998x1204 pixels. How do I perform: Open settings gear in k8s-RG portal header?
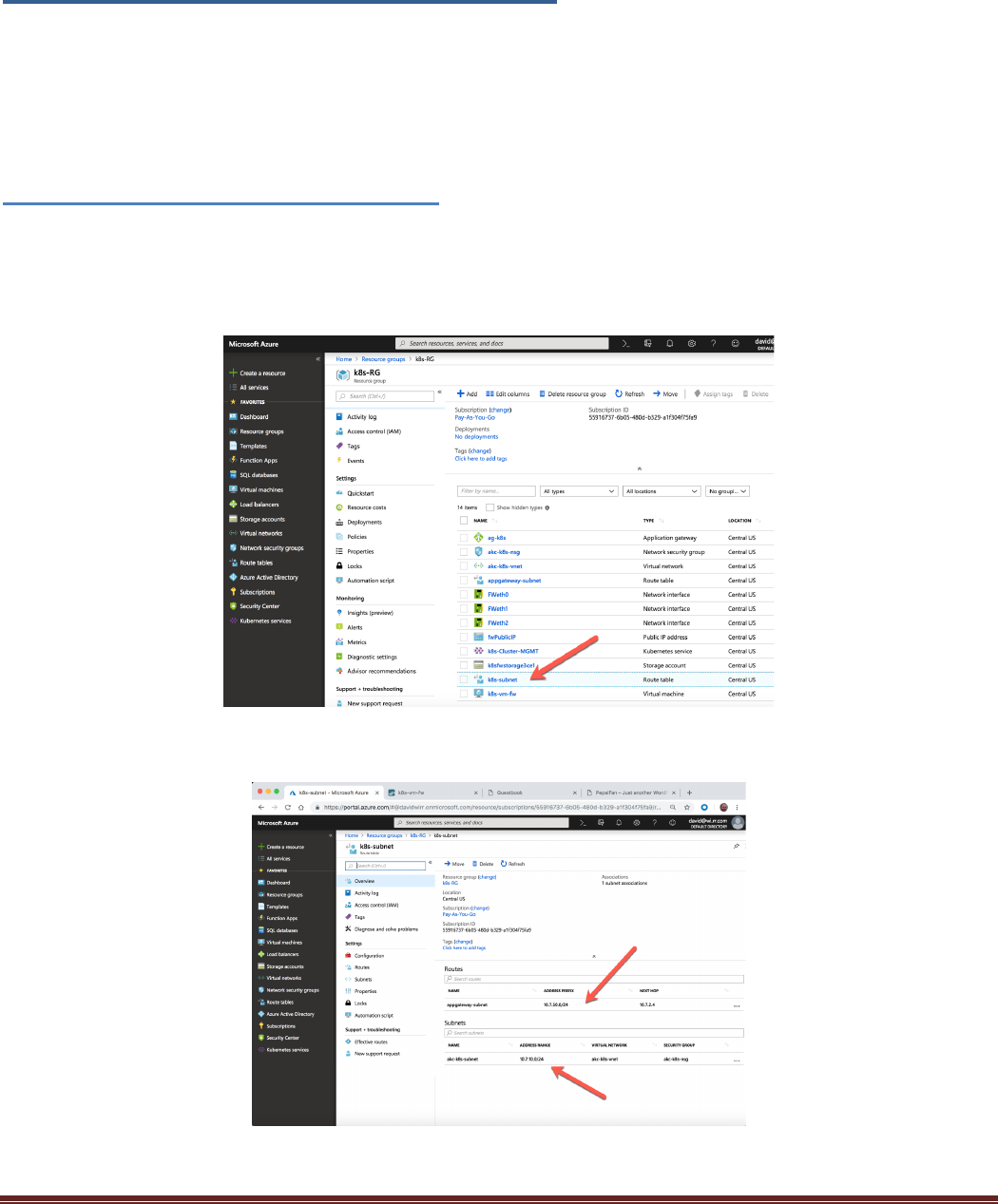pos(692,344)
